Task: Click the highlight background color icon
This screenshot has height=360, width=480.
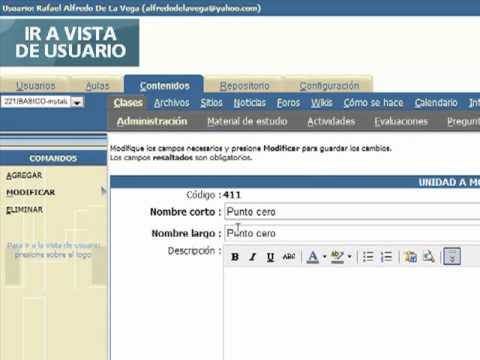Action: tap(337, 257)
